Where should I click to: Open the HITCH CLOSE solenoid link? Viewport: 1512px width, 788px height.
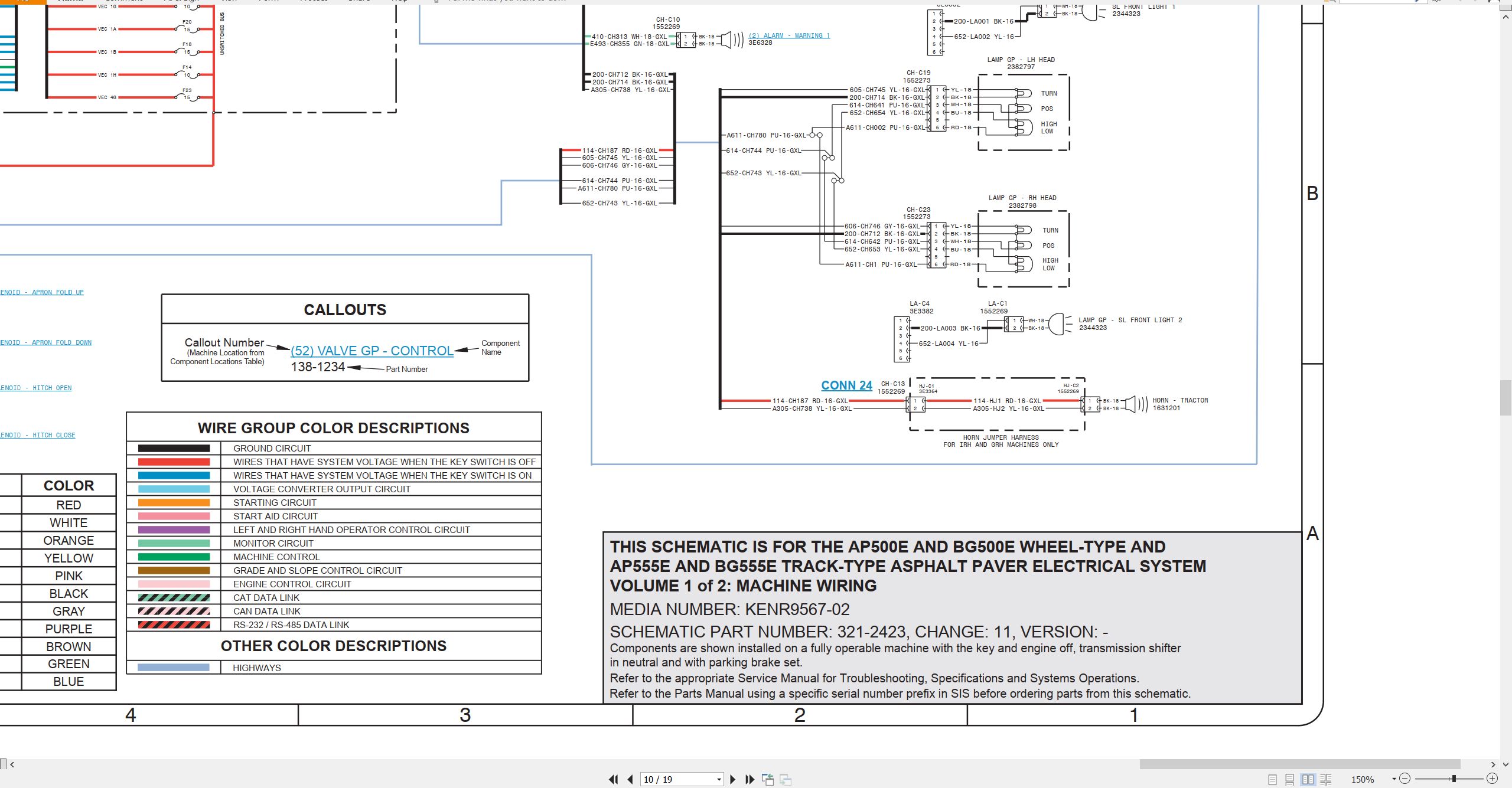tap(37, 435)
